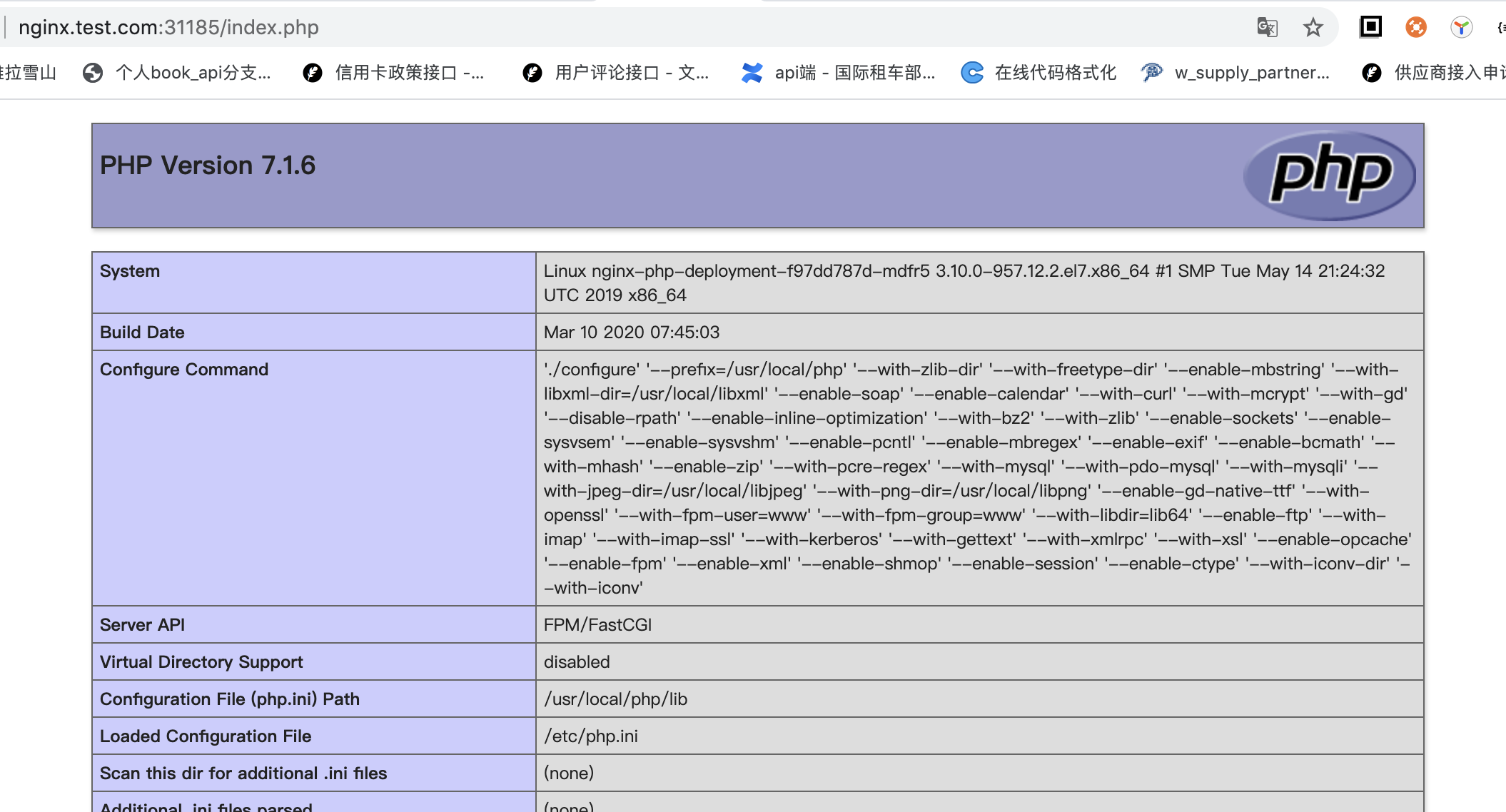Open the 信用卡政策接口 bookmark
The image size is (1506, 812).
[409, 73]
